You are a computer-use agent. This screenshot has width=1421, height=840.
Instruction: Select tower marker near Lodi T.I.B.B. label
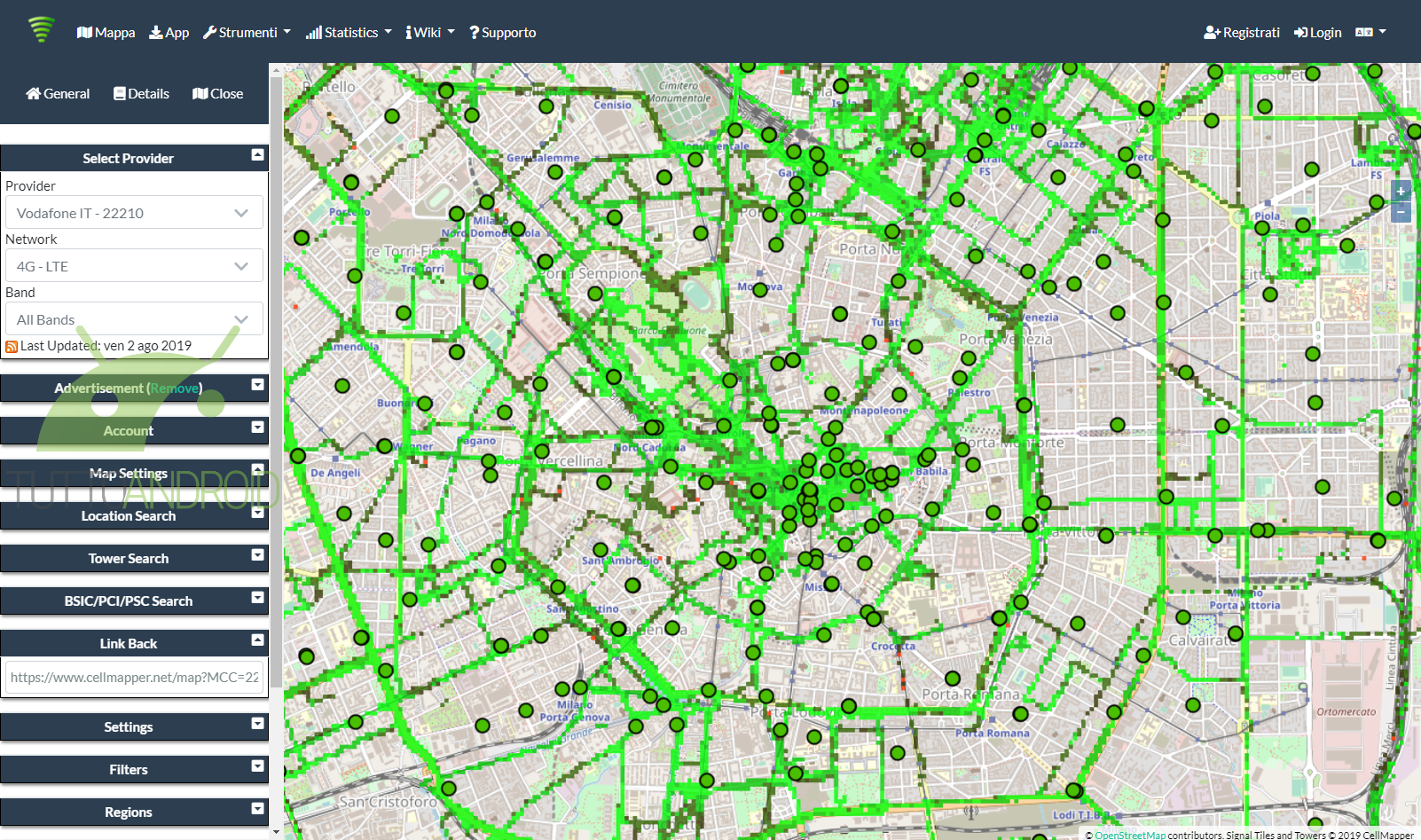1074,790
